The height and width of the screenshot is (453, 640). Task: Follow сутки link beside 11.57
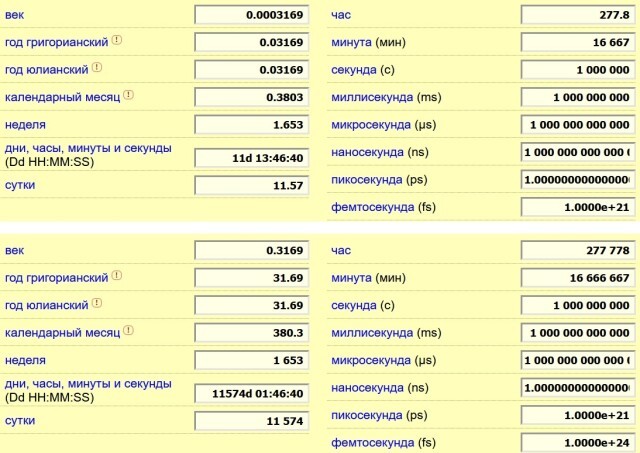click(x=20, y=185)
